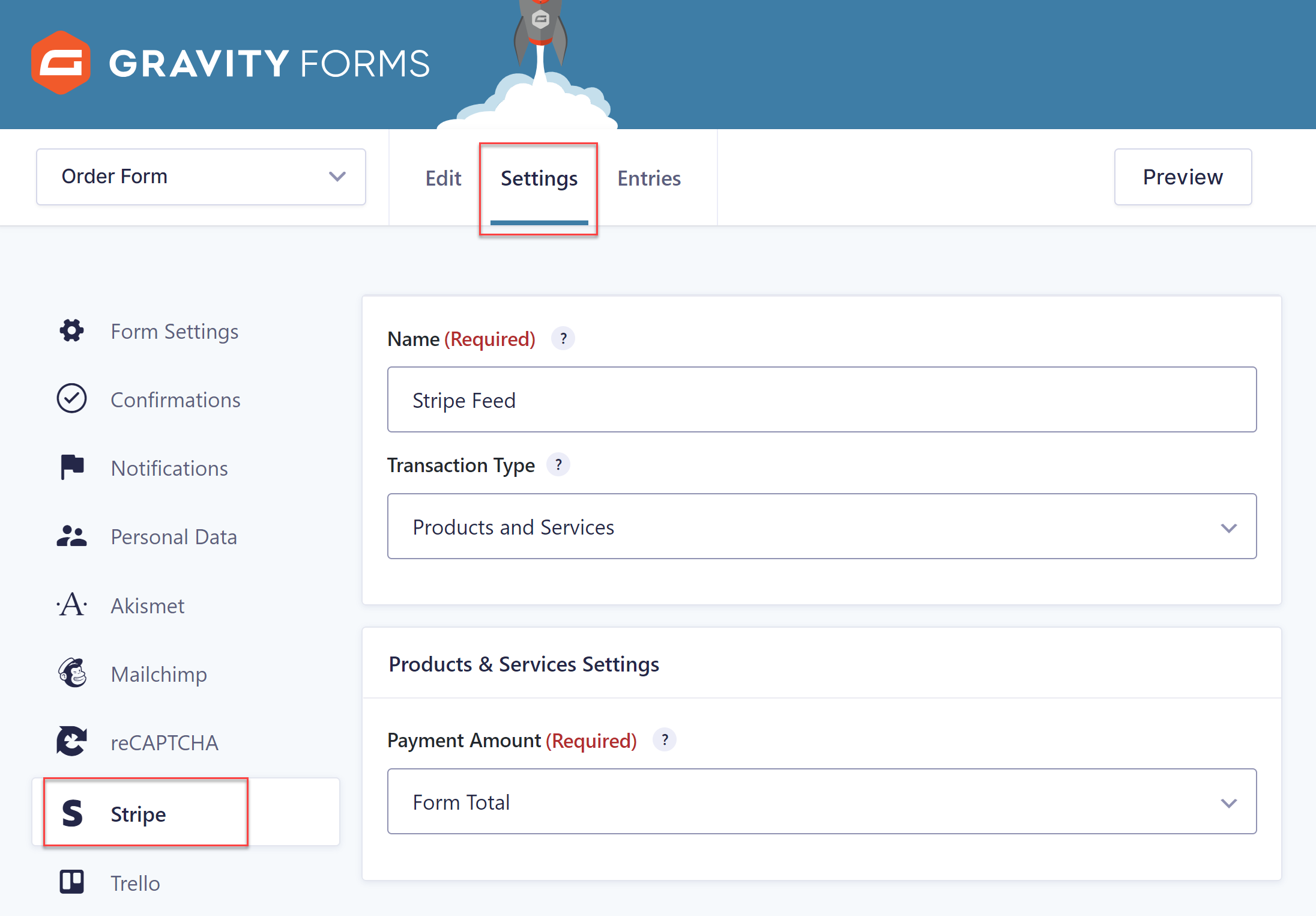The width and height of the screenshot is (1316, 916).
Task: Open Notifications settings section
Action: coord(186,468)
